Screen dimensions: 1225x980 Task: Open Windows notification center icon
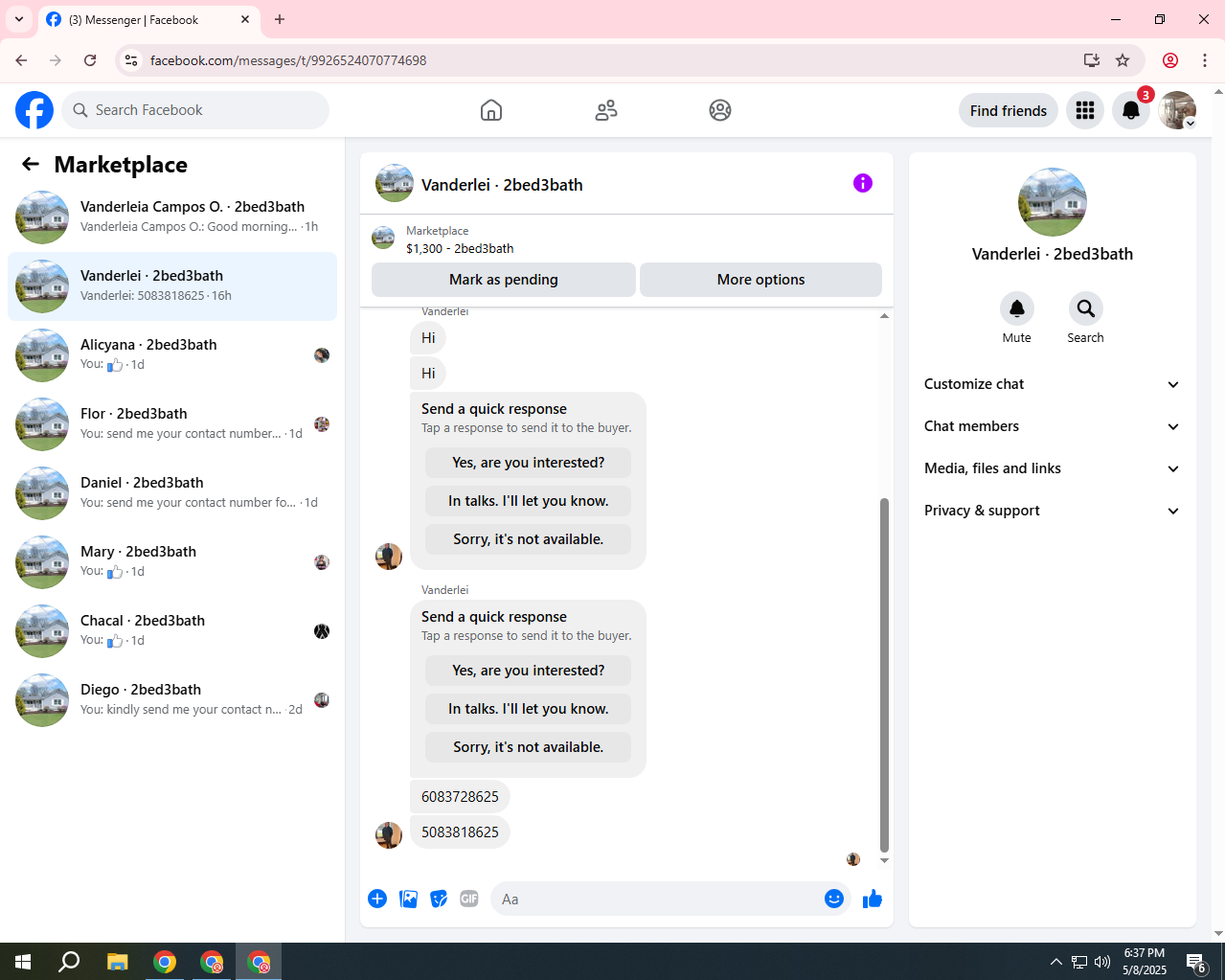pos(1195,962)
